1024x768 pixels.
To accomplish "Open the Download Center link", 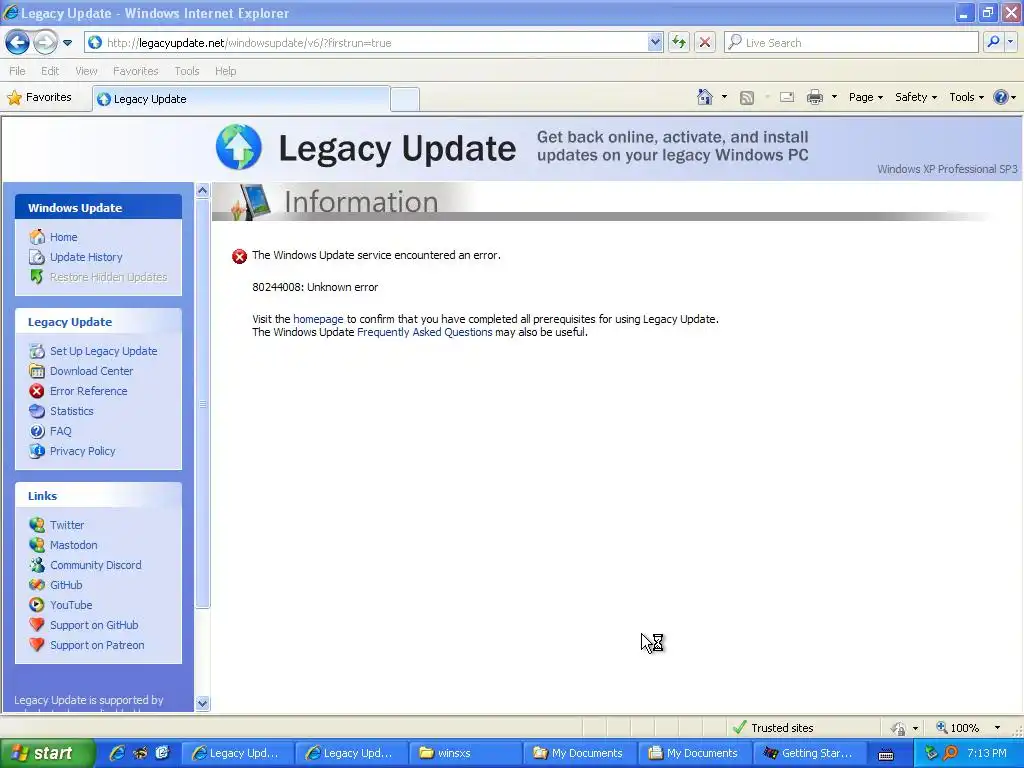I will (91, 371).
